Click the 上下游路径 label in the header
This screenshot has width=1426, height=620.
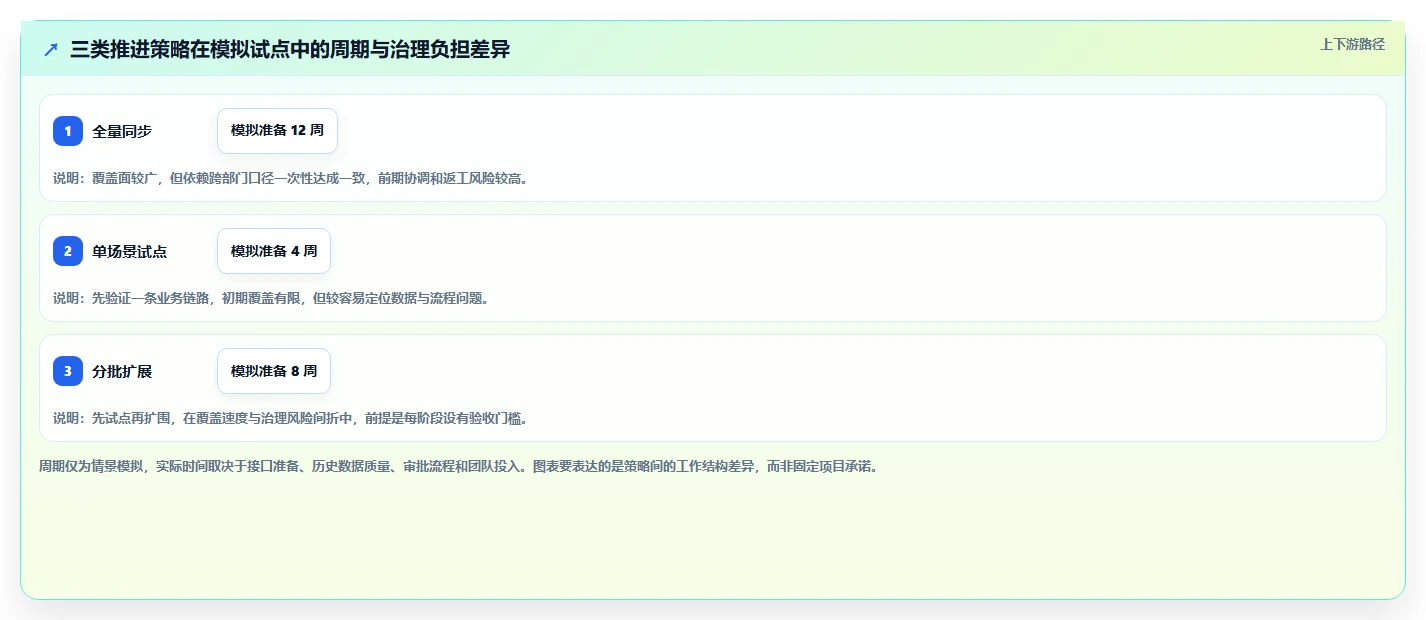(1353, 44)
